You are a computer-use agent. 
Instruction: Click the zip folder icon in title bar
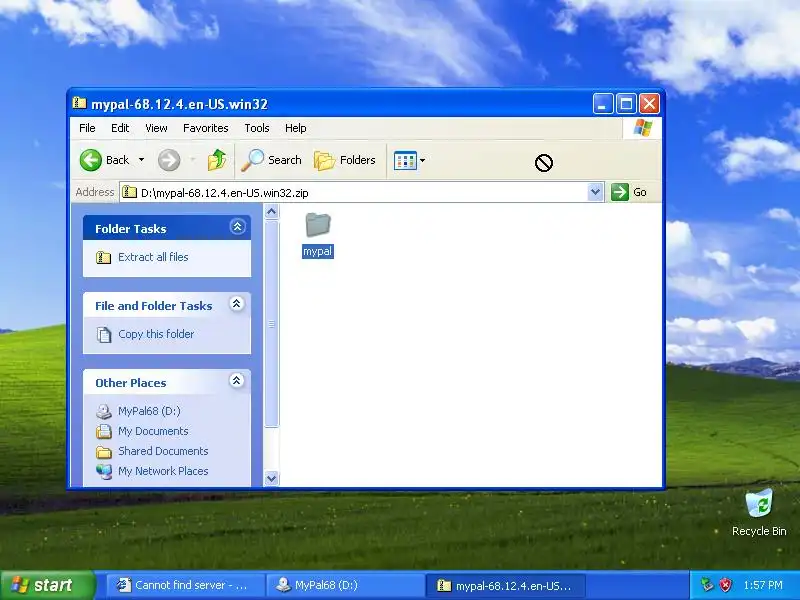pyautogui.click(x=80, y=103)
